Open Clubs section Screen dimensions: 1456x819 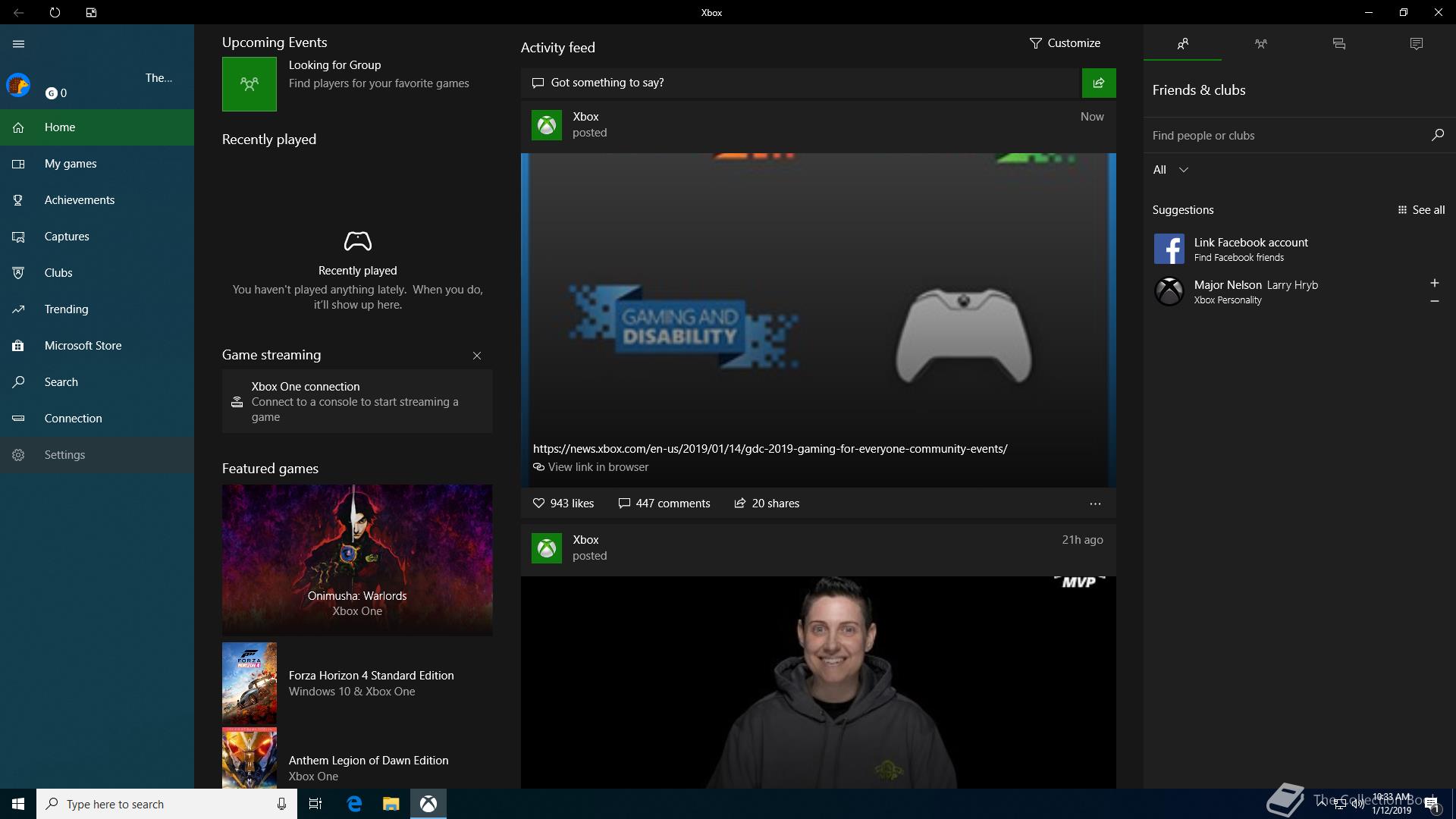97,273
